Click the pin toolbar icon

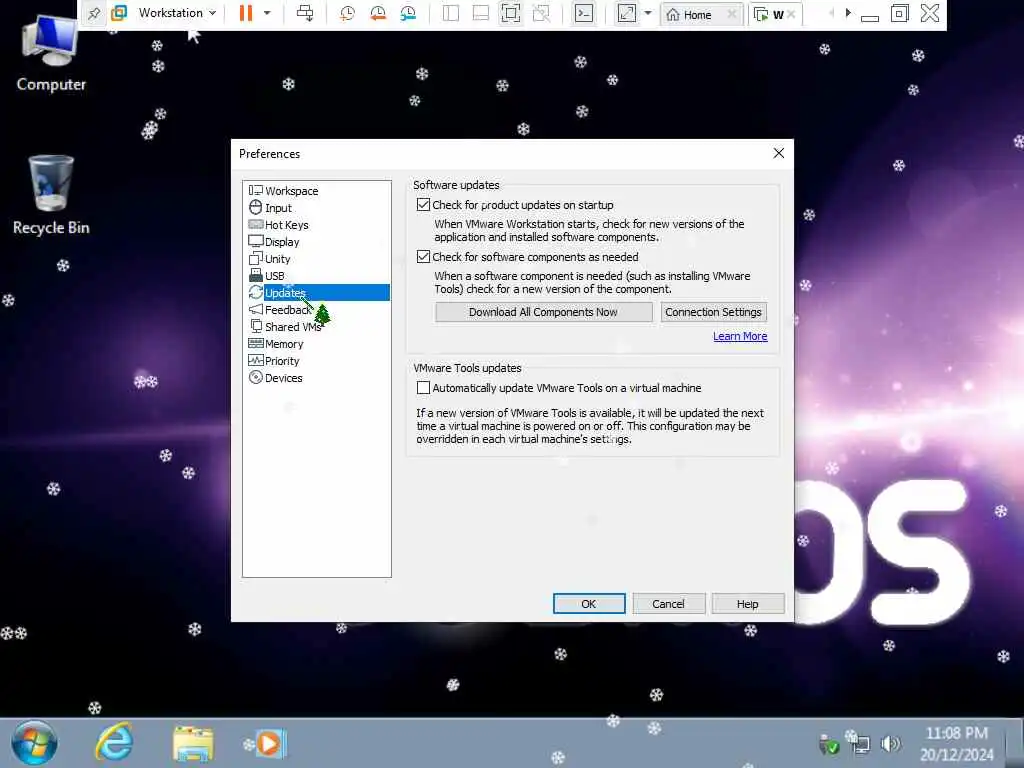pos(94,13)
